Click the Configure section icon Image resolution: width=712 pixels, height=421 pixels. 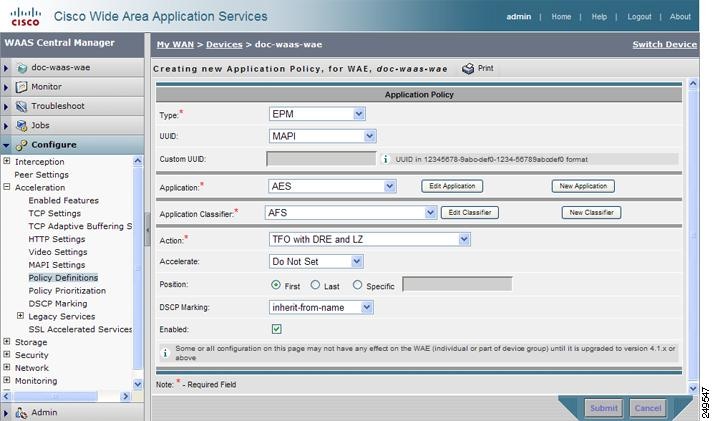pyautogui.click(x=21, y=145)
